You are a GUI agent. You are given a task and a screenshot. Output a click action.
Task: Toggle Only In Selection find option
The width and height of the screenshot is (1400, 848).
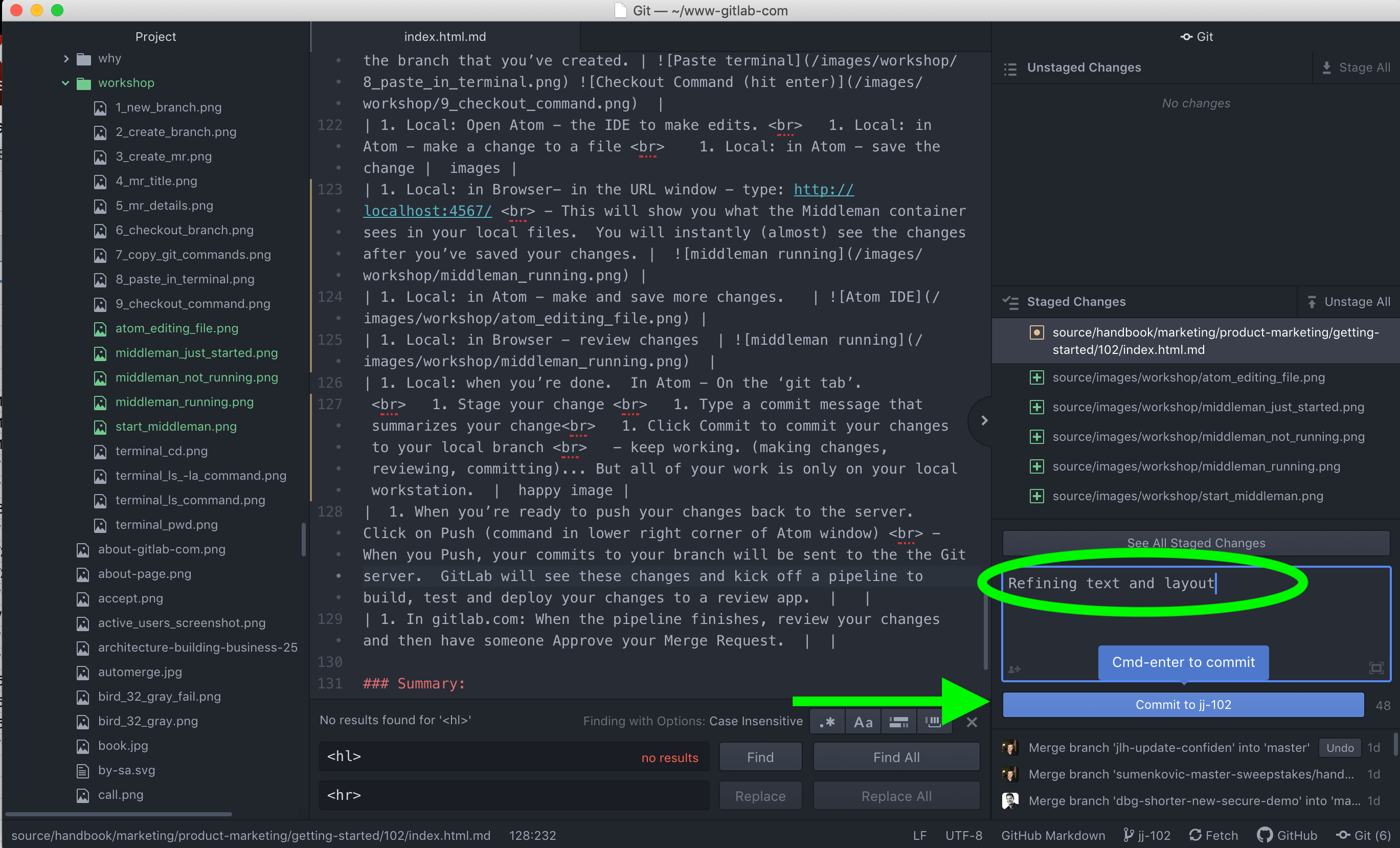[898, 722]
